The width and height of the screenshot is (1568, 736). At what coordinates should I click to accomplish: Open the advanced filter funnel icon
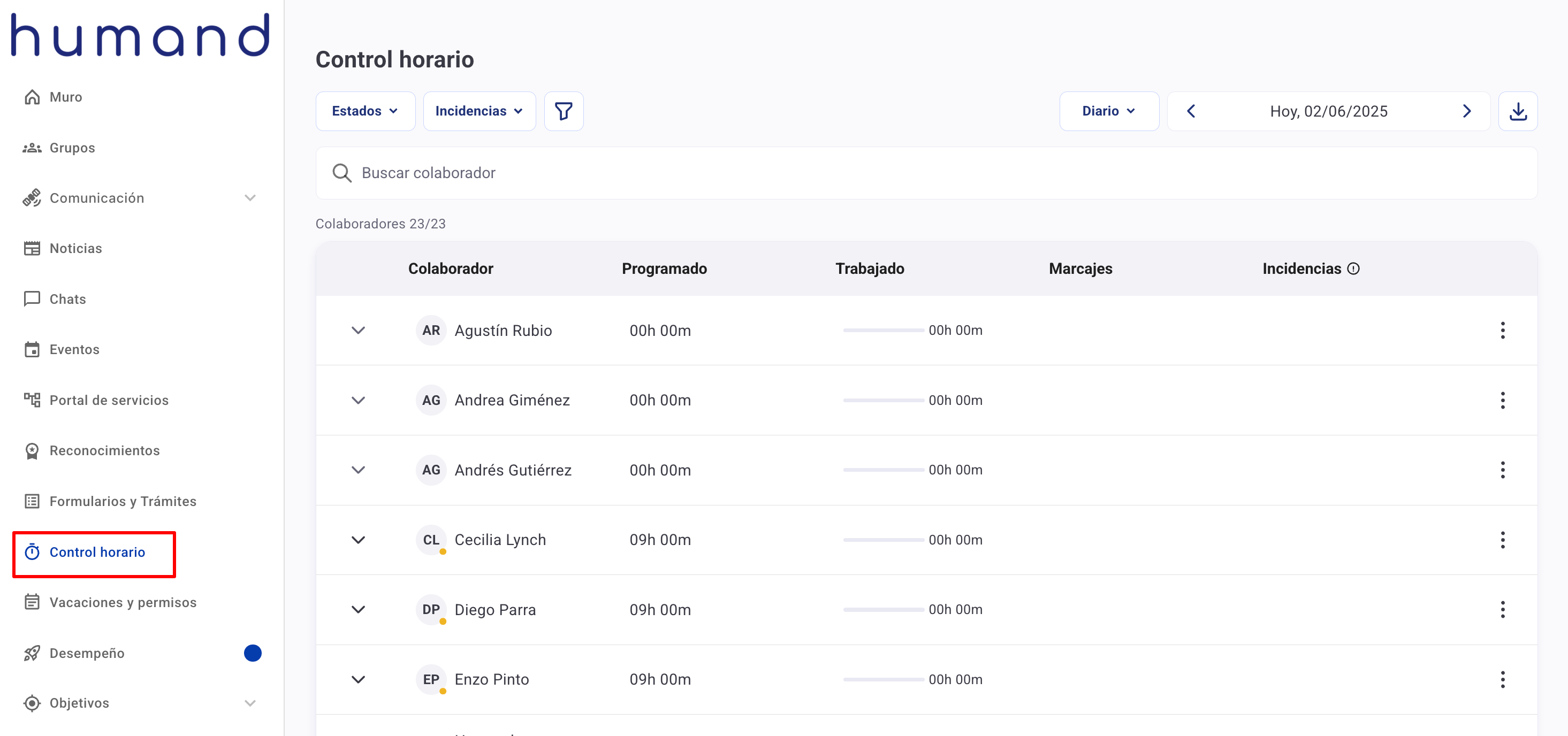564,111
